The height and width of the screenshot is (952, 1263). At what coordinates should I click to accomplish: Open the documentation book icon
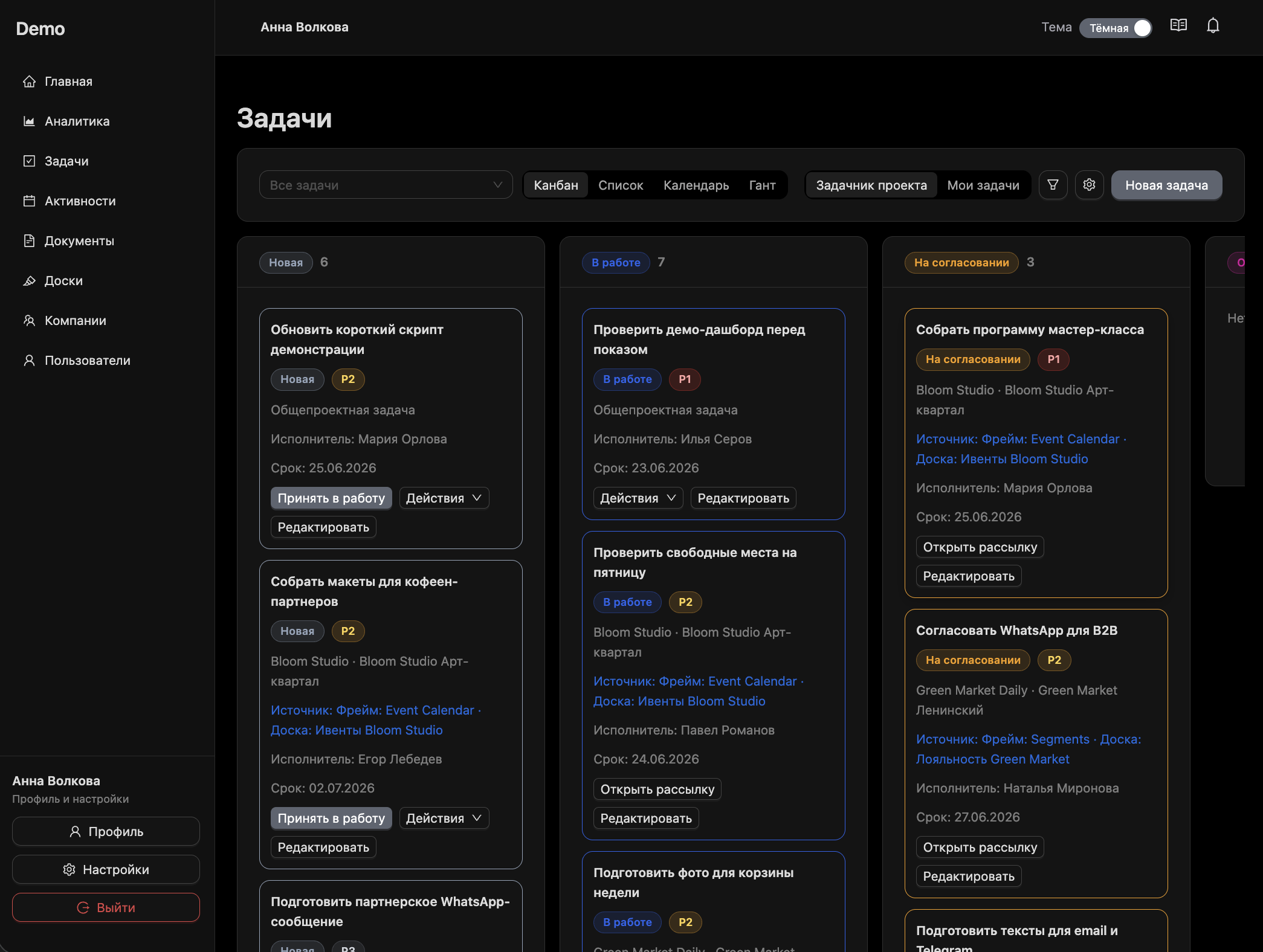(1178, 26)
